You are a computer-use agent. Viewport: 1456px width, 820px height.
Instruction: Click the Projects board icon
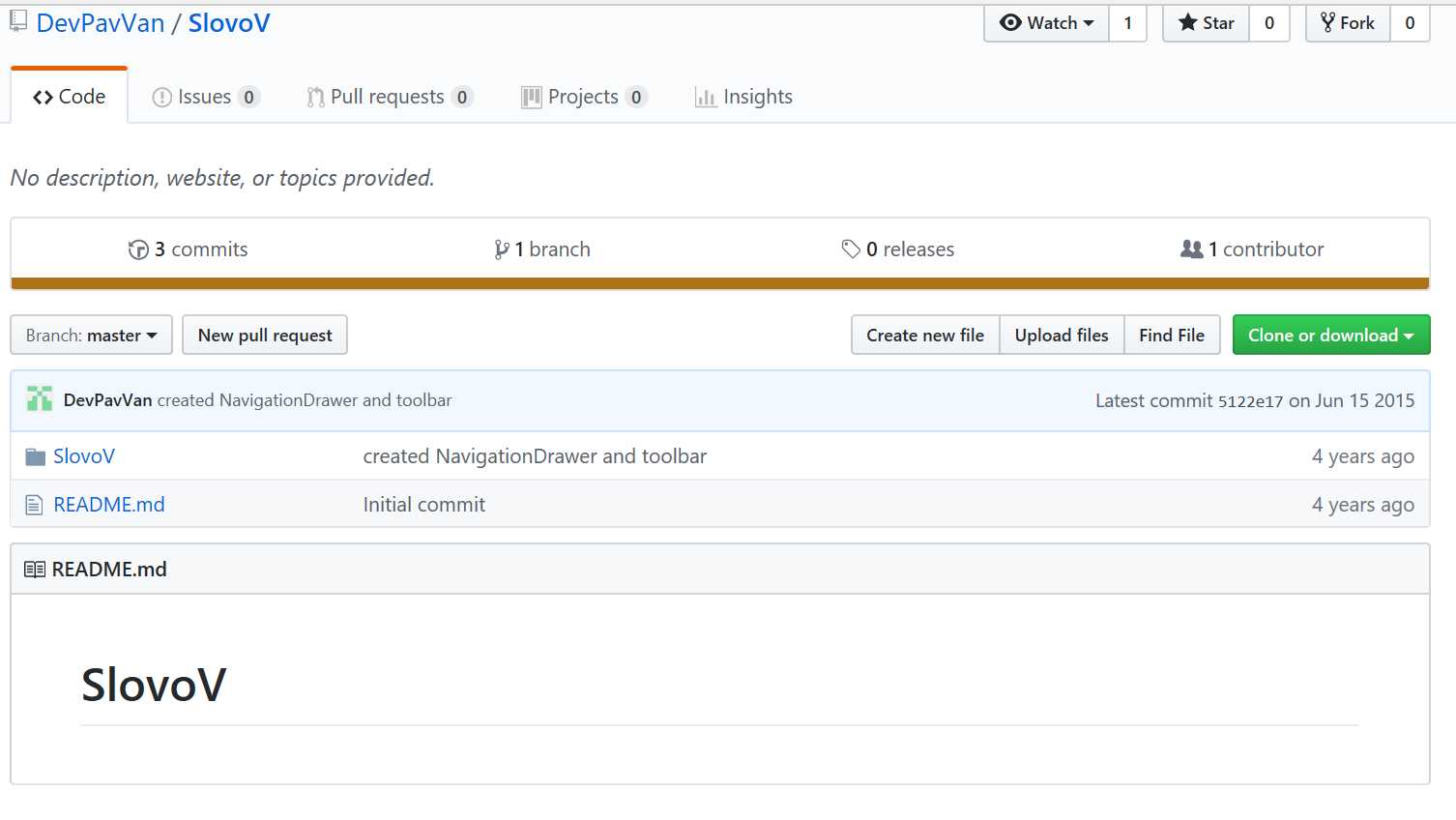click(531, 98)
